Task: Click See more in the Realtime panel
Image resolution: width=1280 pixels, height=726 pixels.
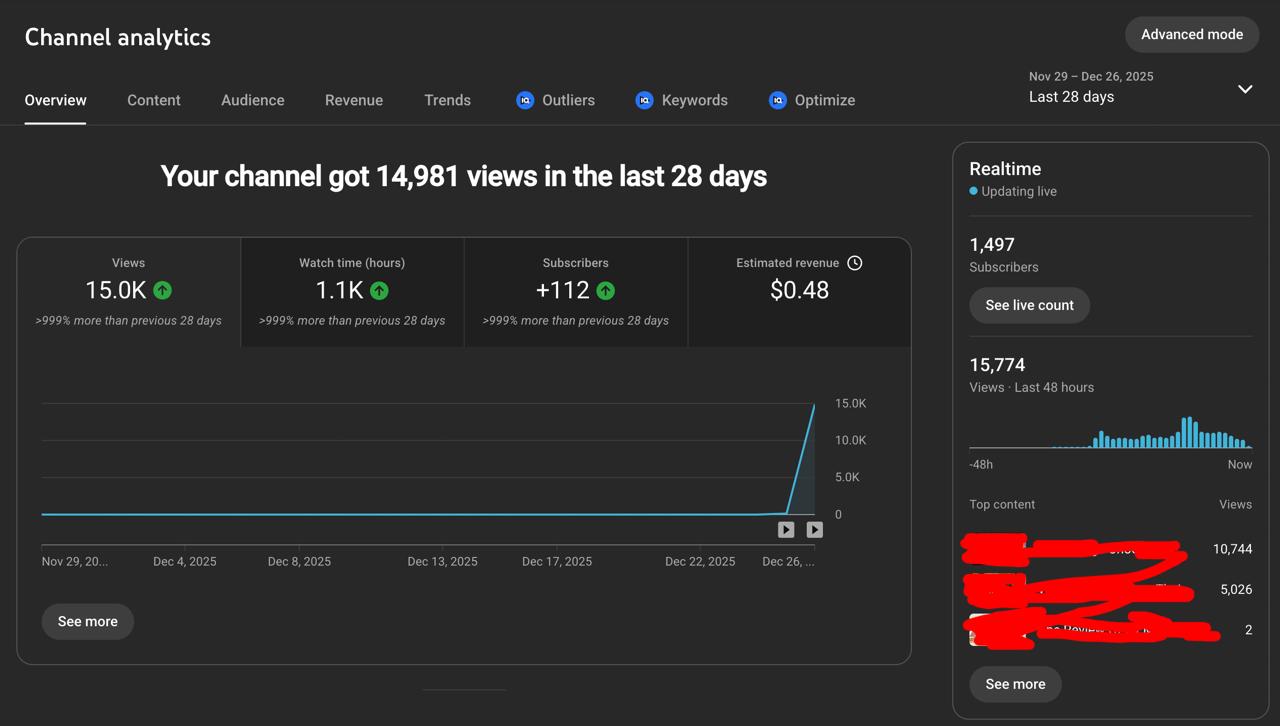Action: (1015, 684)
